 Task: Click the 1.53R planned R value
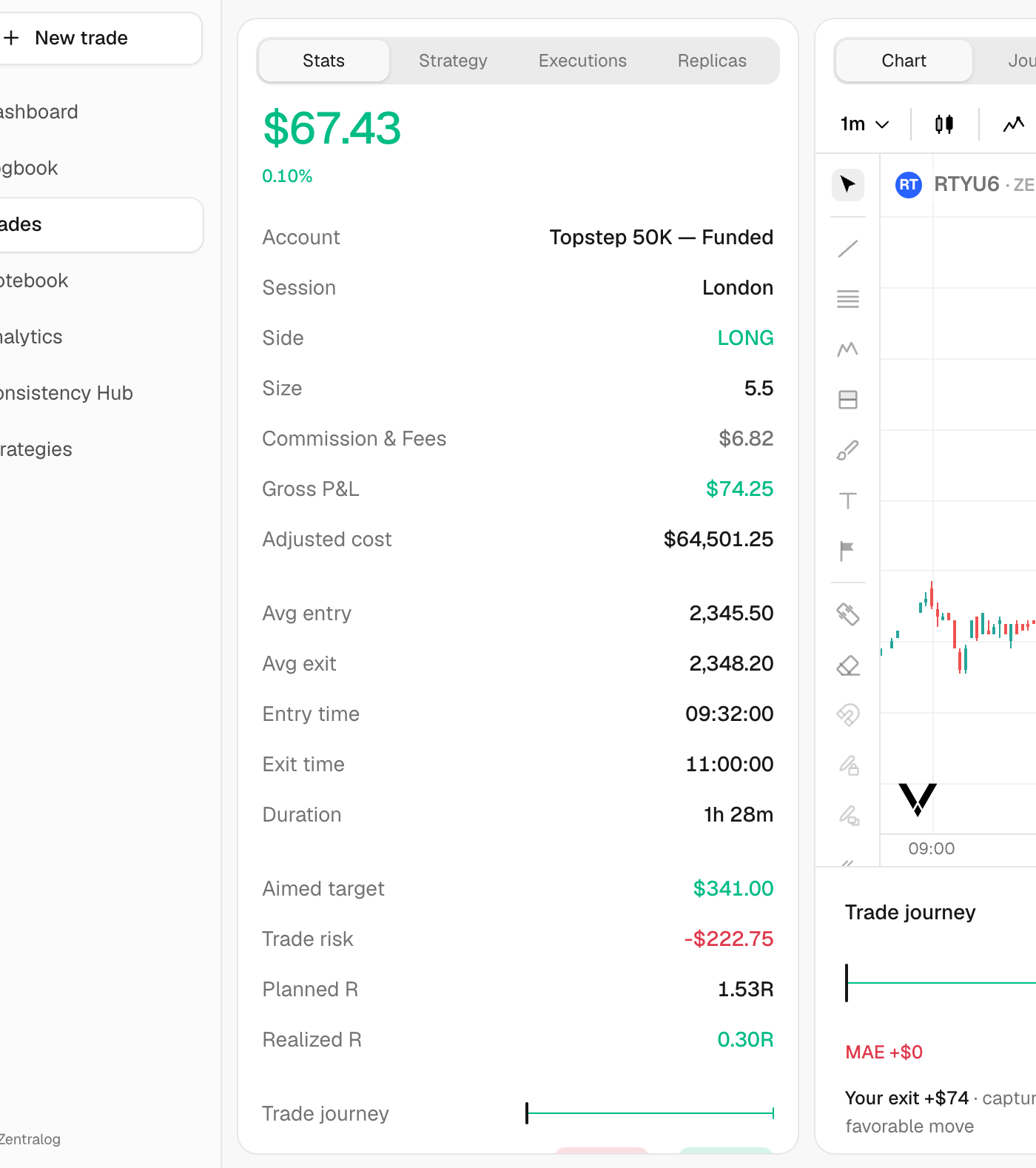click(x=745, y=990)
